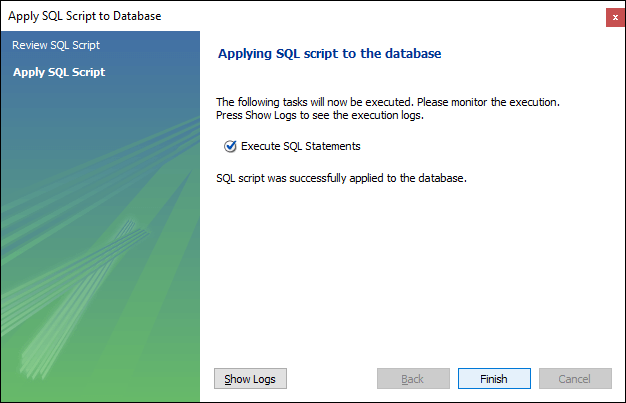Select the Apply SQL Script step
The width and height of the screenshot is (626, 403).
tap(59, 72)
